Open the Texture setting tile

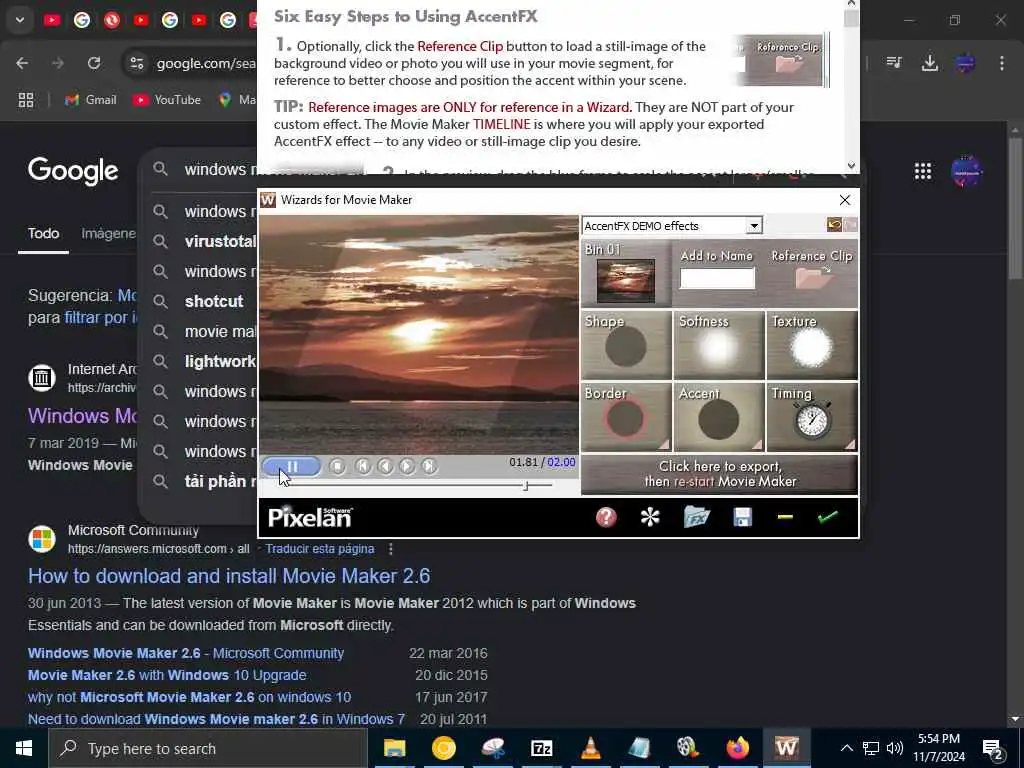[x=812, y=345]
